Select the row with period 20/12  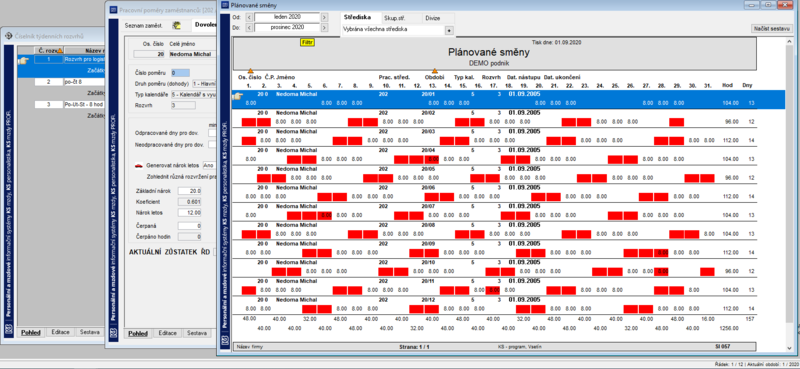tap(494, 304)
